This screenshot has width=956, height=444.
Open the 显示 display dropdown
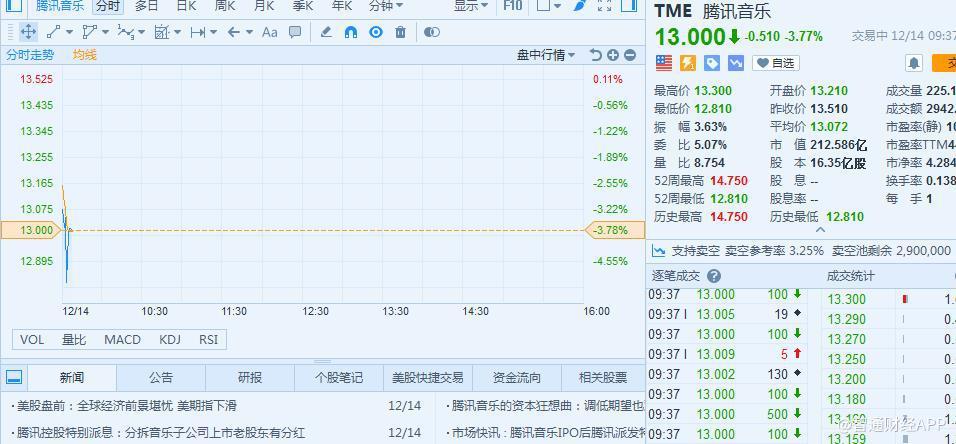[x=471, y=6]
